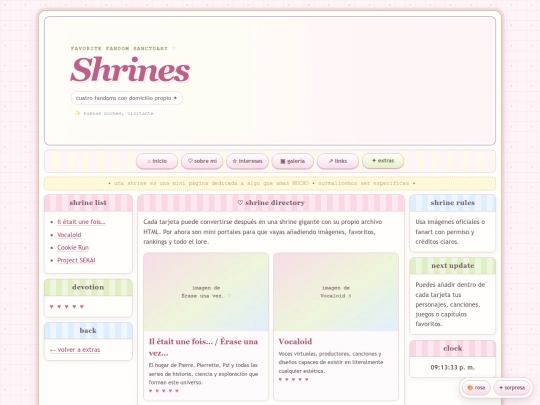Click the Vocaloid card title

pos(295,341)
